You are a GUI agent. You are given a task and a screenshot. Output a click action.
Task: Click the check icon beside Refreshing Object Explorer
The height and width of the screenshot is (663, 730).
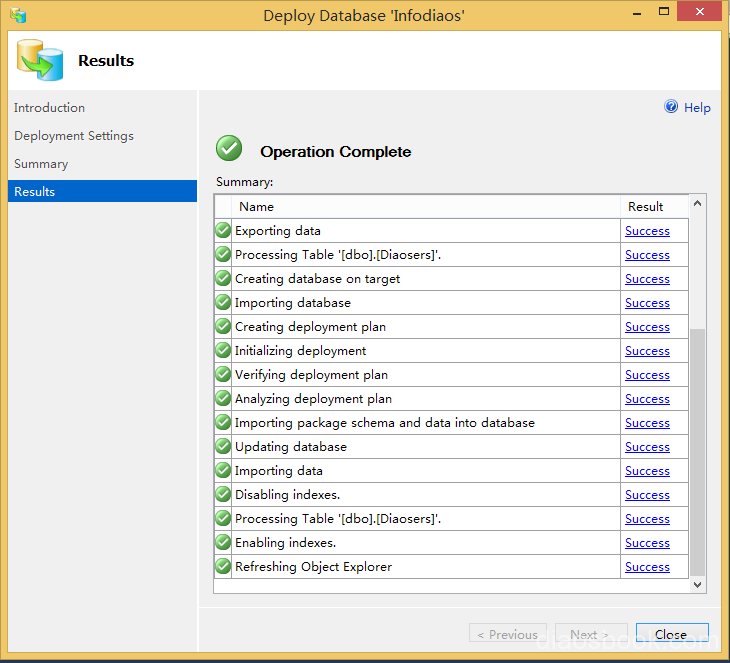coord(223,567)
